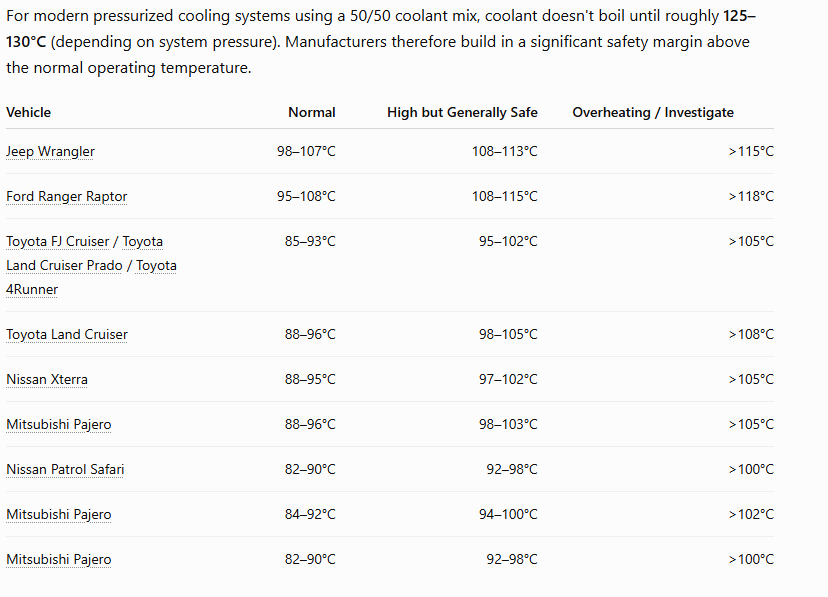Click the Vehicle column header
The width and height of the screenshot is (828, 597).
(29, 112)
